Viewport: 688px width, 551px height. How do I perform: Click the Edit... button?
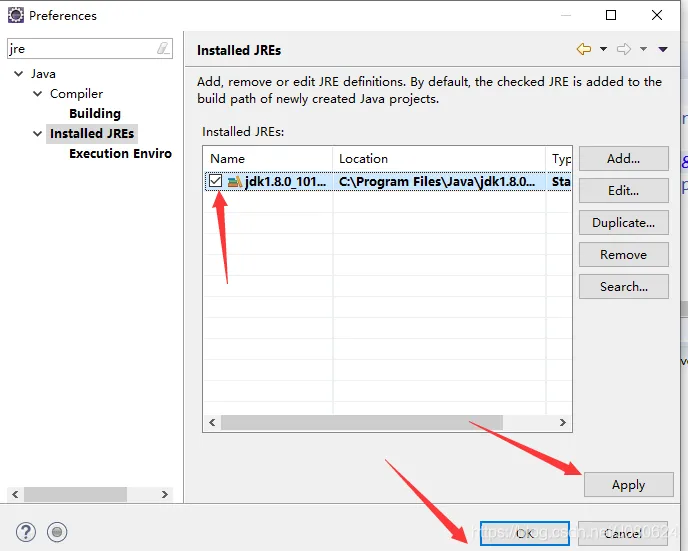624,190
